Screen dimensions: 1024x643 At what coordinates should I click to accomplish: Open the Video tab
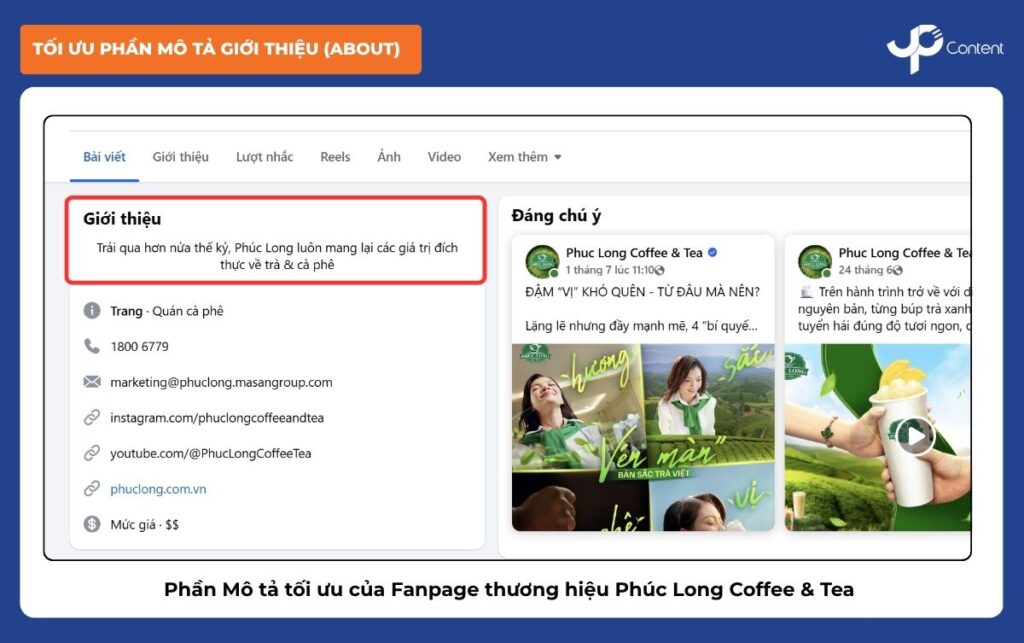coord(443,156)
